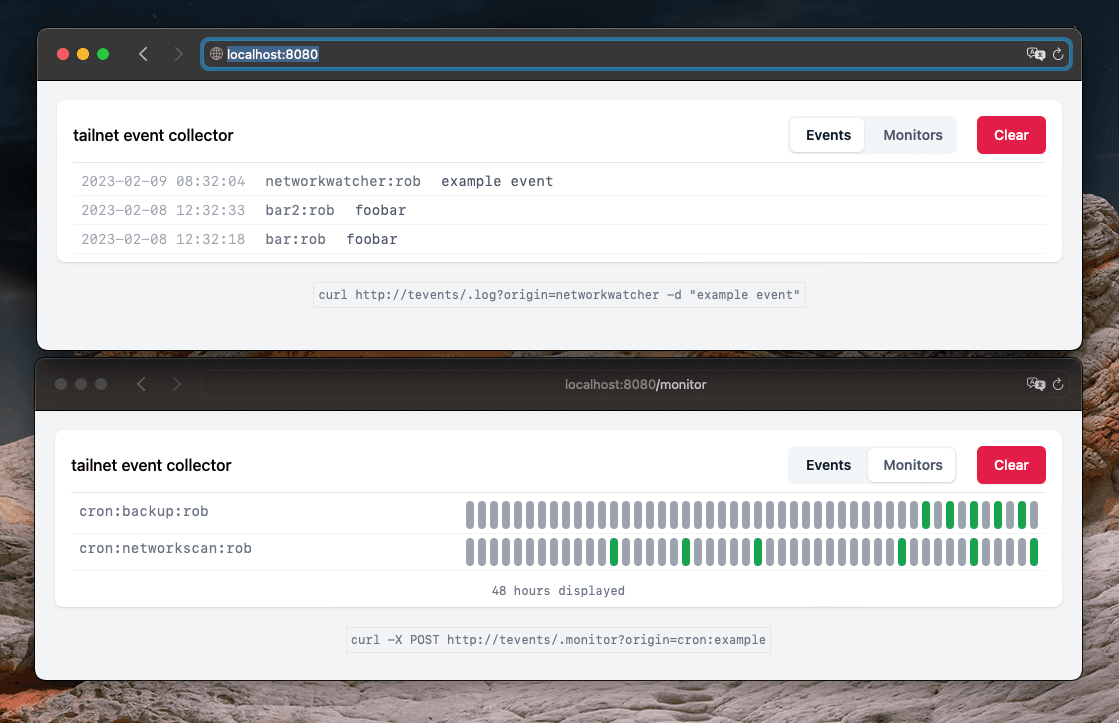Screen dimensions: 1119x723
Task: Switch to the Events tab in bottom window
Action: [x=828, y=464]
